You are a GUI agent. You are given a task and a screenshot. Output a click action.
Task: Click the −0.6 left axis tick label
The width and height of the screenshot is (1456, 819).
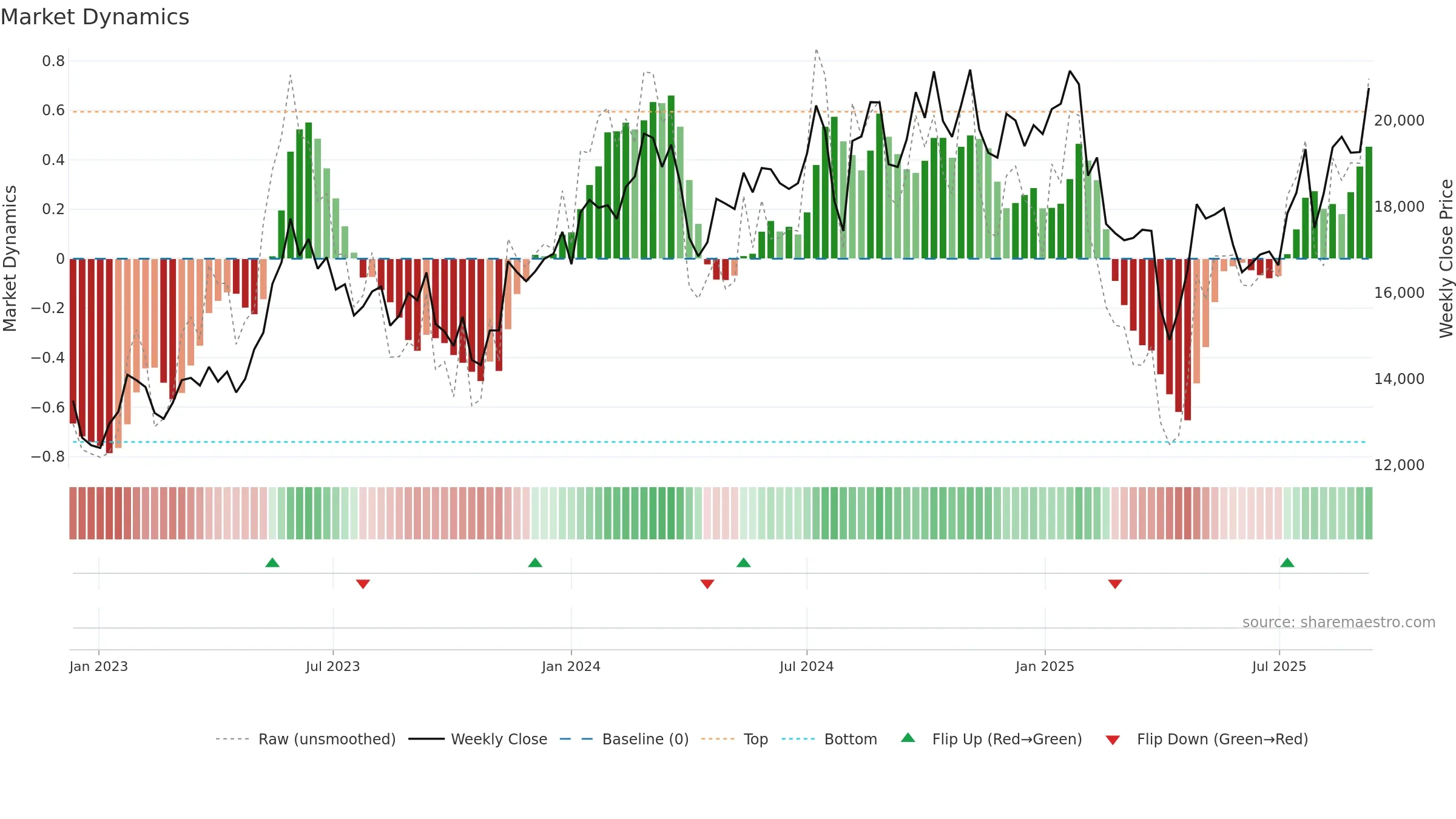pyautogui.click(x=48, y=407)
